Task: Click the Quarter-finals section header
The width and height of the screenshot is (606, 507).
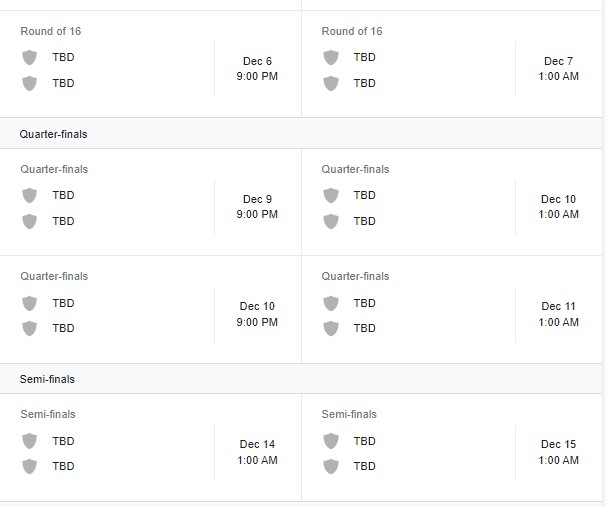Action: click(54, 134)
